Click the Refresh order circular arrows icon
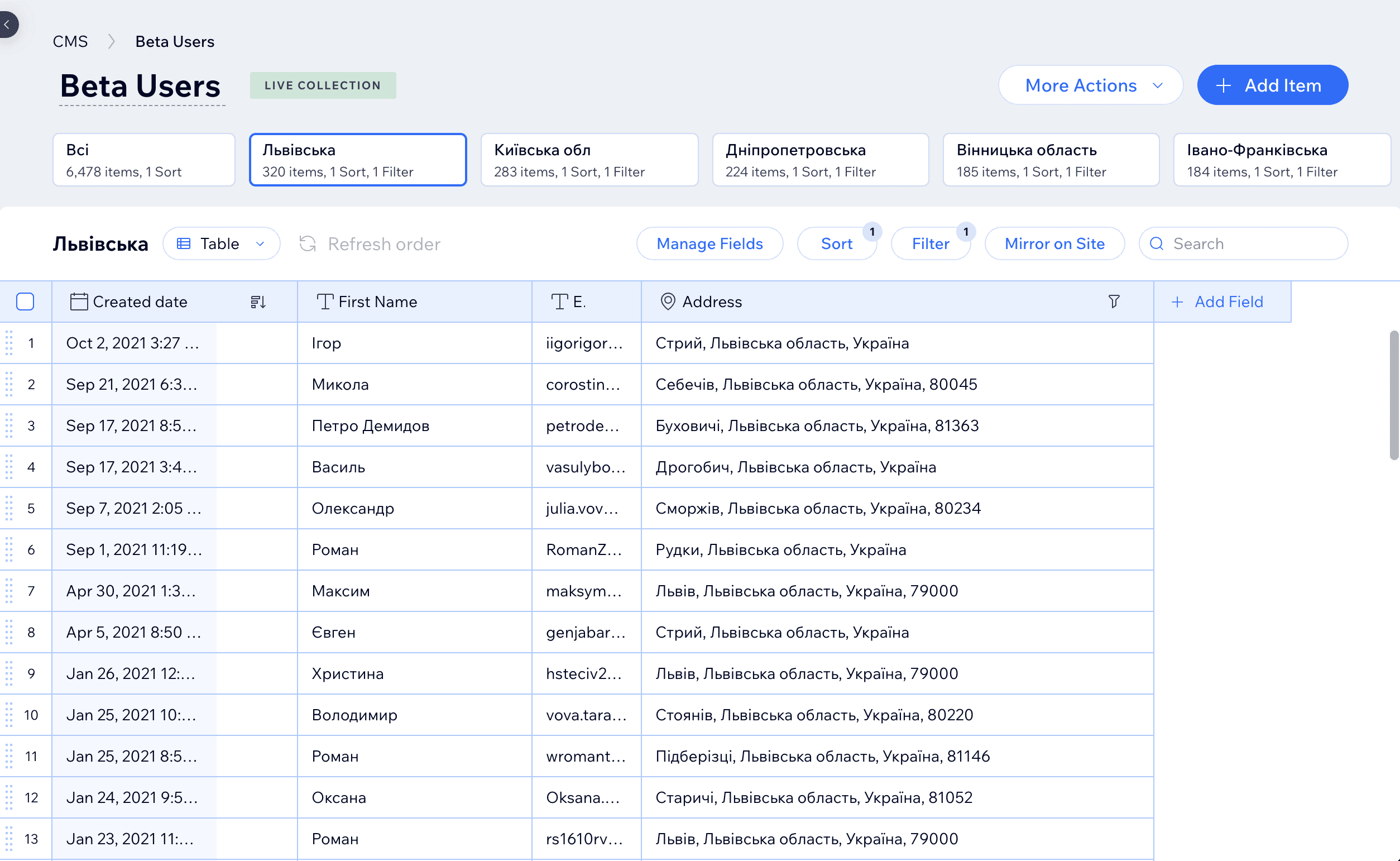 (x=308, y=243)
